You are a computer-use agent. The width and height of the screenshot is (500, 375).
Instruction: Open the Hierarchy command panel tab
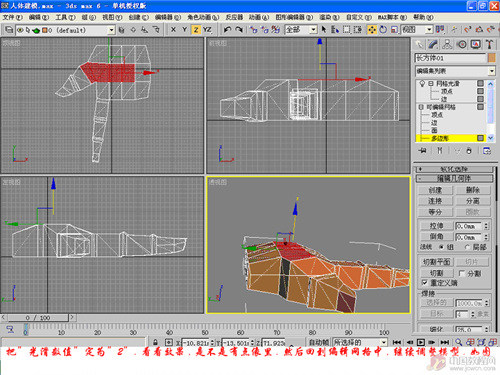[447, 44]
